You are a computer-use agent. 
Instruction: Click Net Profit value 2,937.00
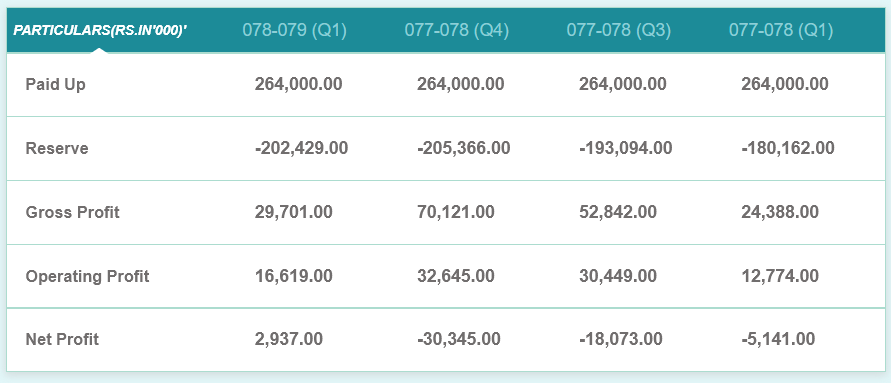289,339
